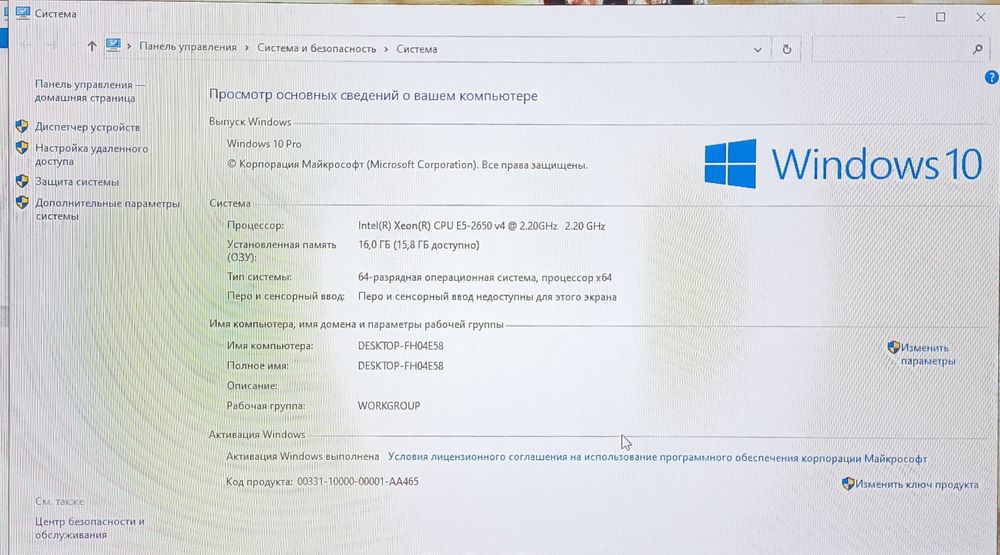Click shield icon next to Изменить ключ продукта
Viewport: 1000px width, 555px height.
848,484
